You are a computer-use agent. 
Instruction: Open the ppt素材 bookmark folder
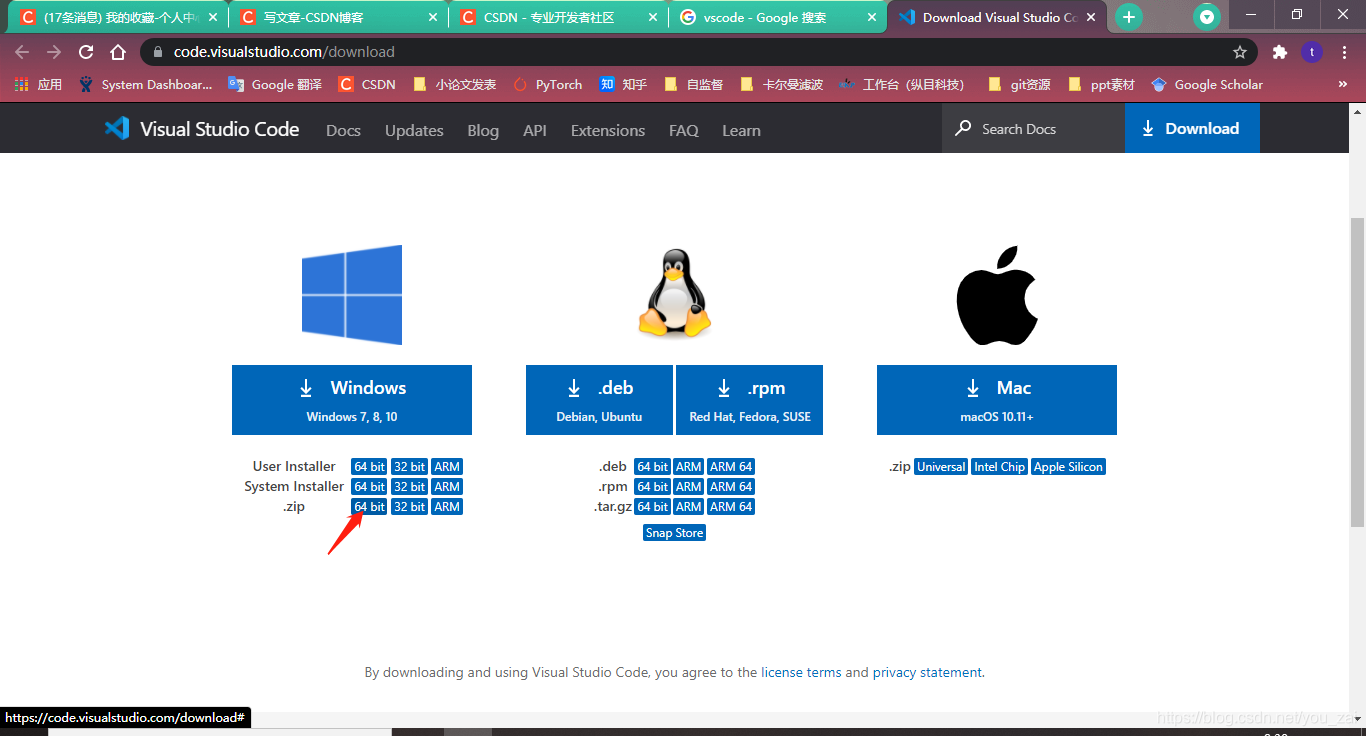click(1101, 85)
